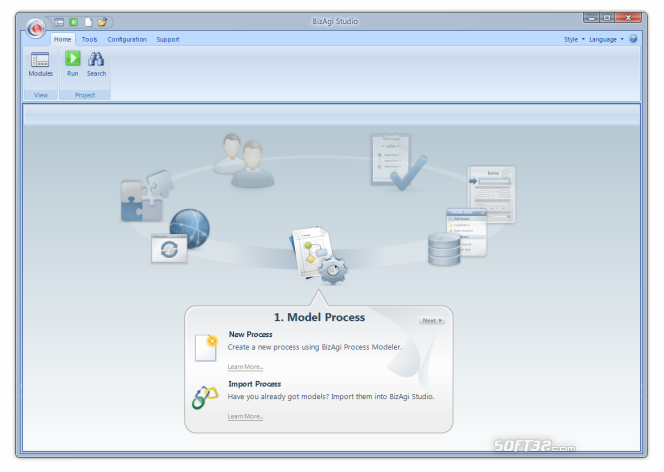
Task: Switch to the Home ribbon tab
Action: click(x=62, y=39)
